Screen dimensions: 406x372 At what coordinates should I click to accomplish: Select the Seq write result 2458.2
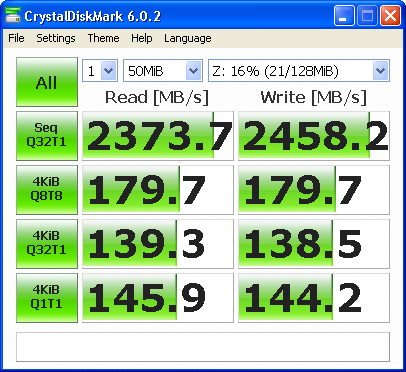314,136
